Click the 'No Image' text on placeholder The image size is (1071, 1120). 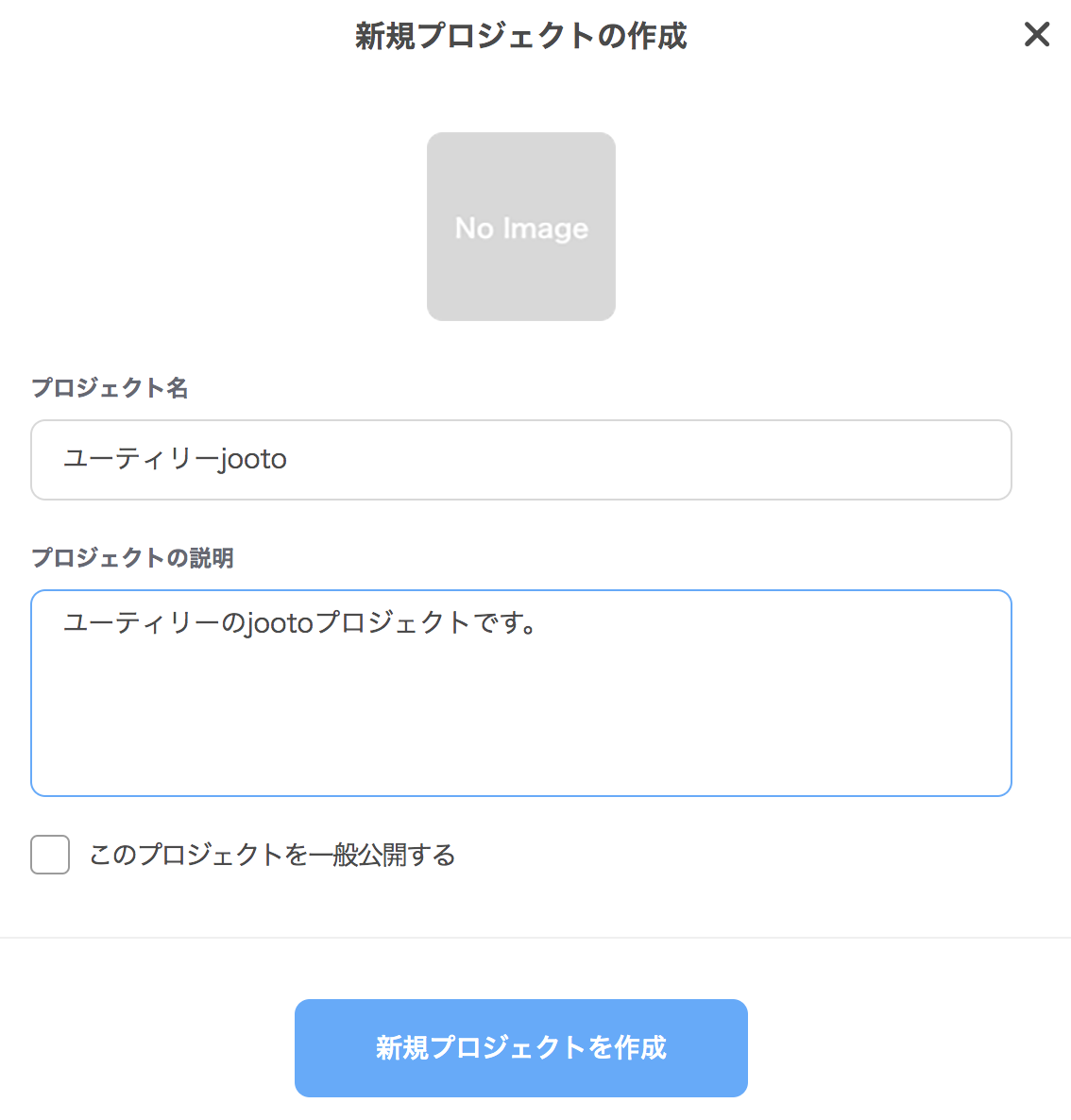[x=520, y=228]
